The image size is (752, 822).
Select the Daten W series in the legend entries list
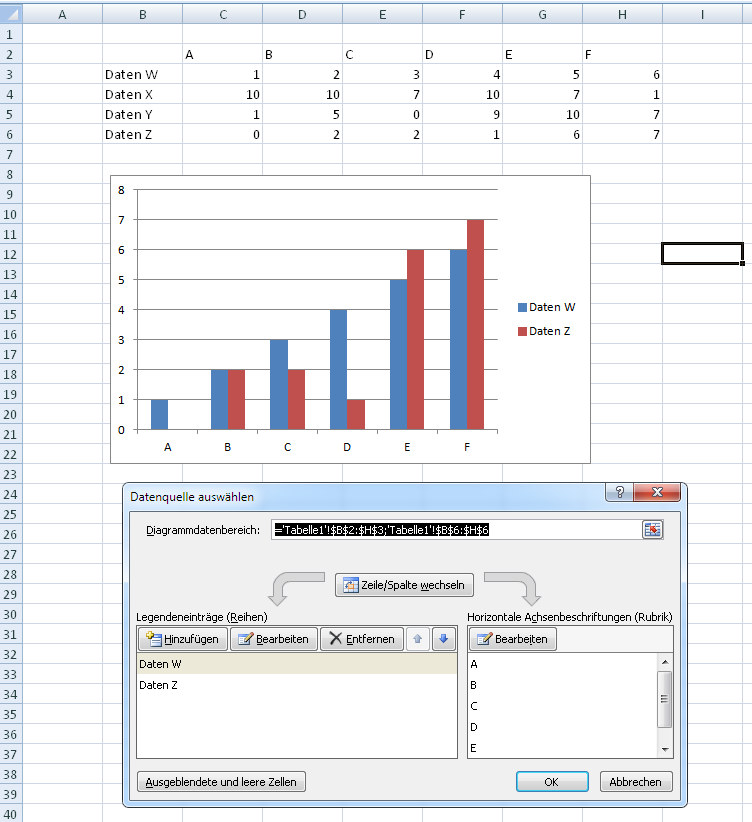click(x=160, y=663)
